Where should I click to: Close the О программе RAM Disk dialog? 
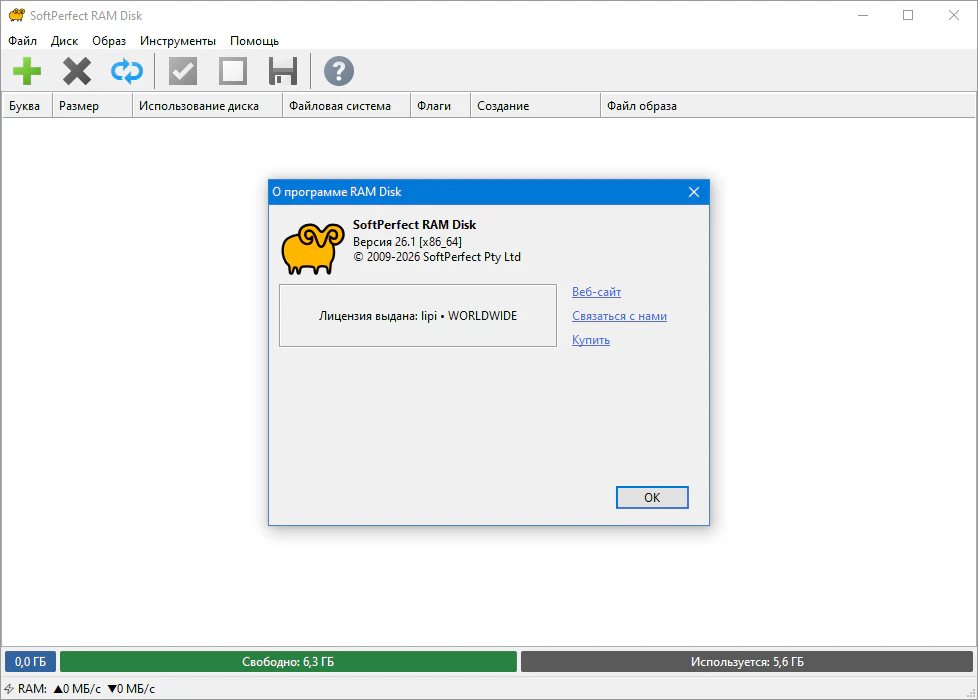coord(694,192)
